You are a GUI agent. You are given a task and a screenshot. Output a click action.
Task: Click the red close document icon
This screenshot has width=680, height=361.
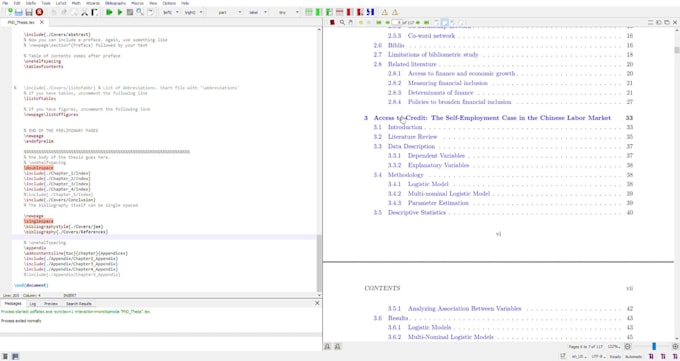39,12
